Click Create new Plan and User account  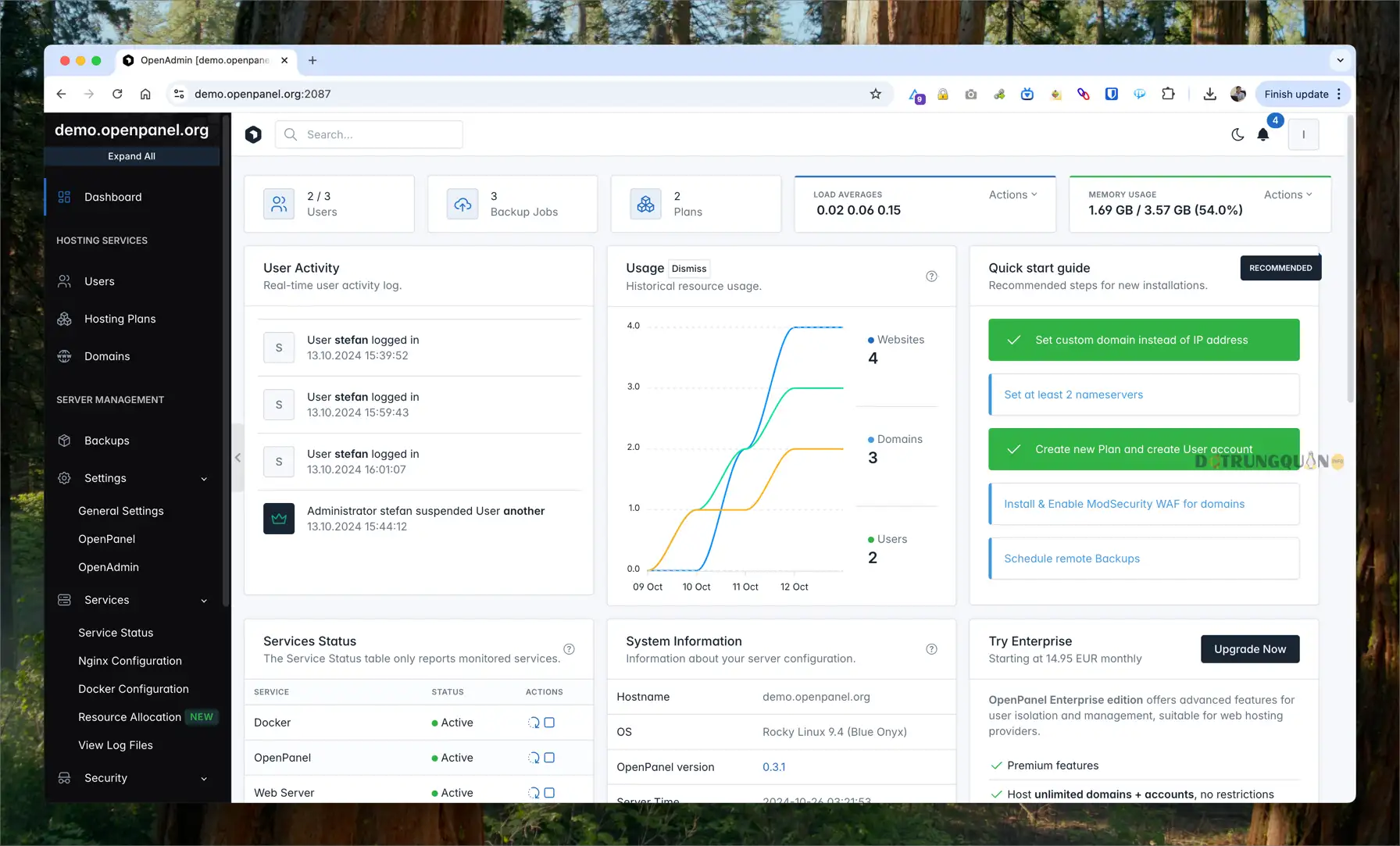[x=1144, y=449]
